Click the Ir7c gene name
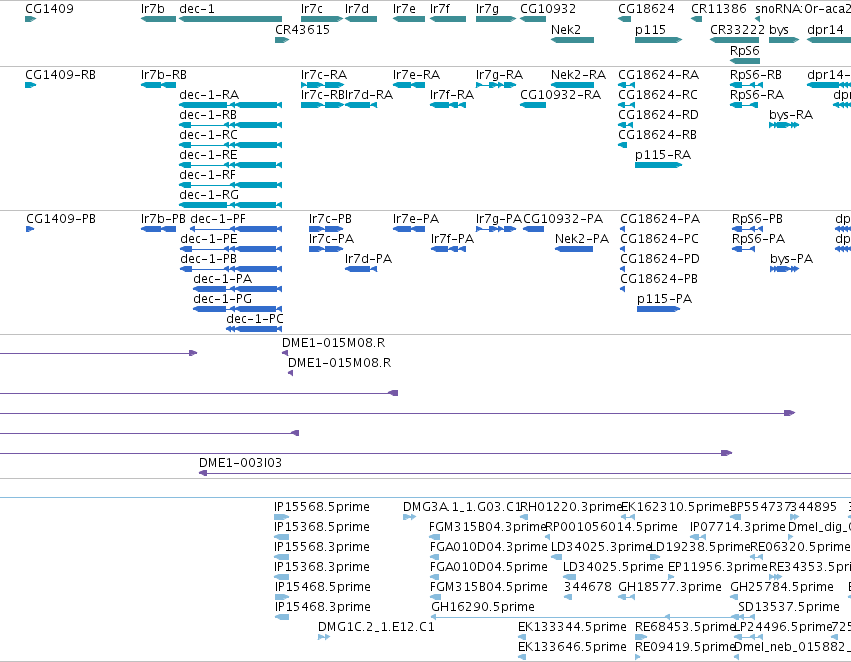This screenshot has width=851, height=662. 312,9
